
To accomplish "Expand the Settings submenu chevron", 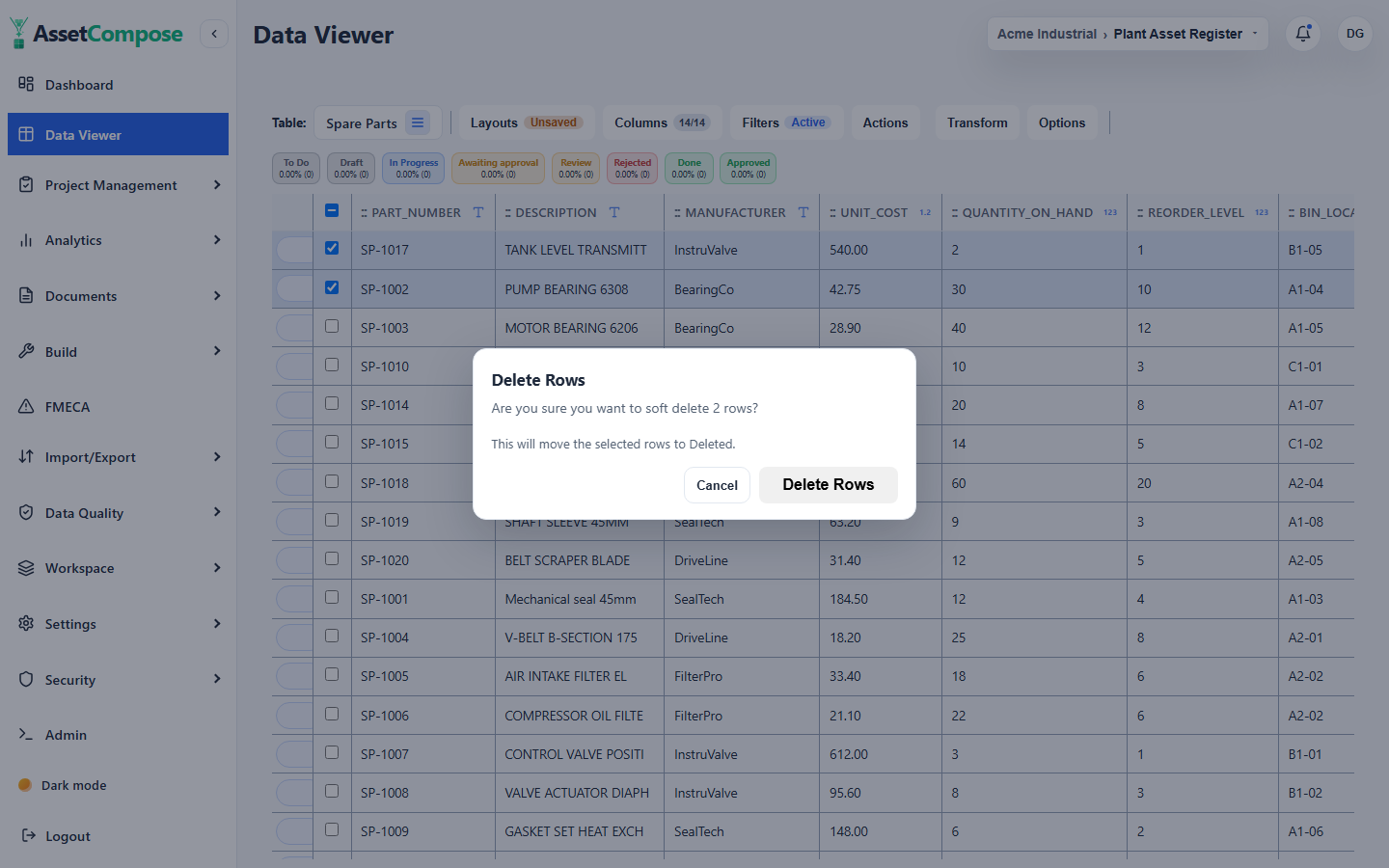I will [217, 623].
